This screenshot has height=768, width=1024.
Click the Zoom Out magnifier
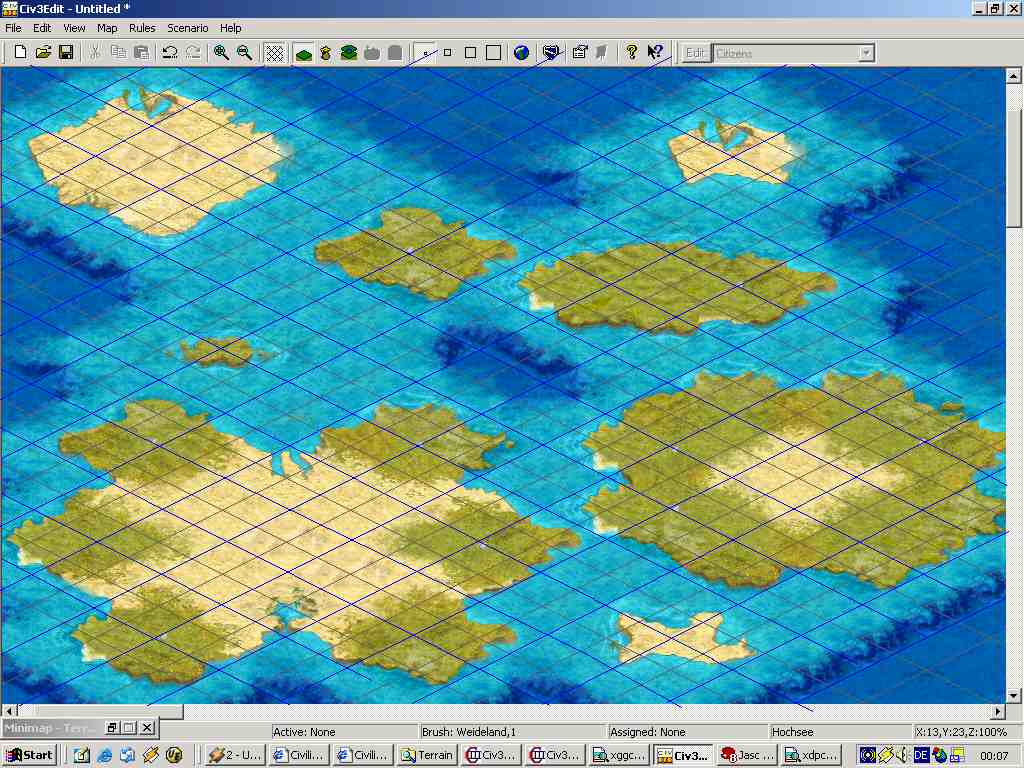click(244, 52)
